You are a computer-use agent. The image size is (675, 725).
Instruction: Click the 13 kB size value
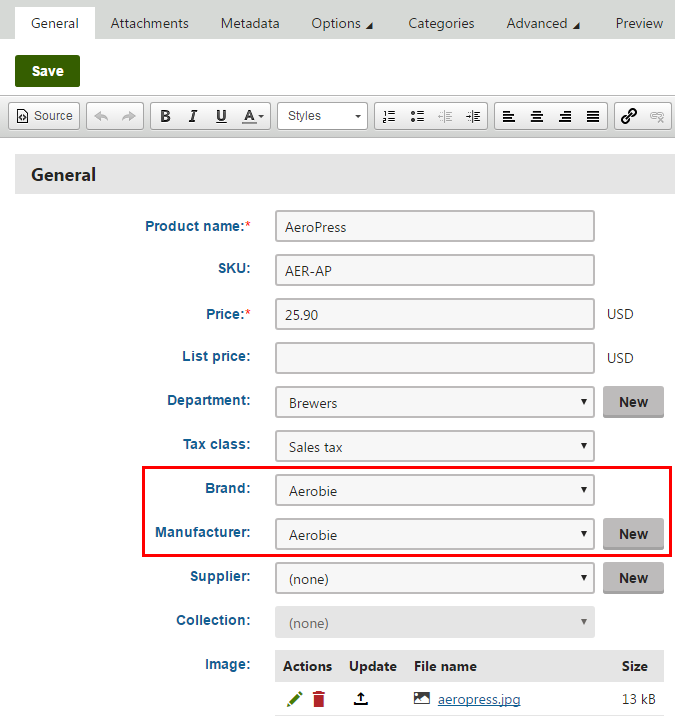coord(638,699)
